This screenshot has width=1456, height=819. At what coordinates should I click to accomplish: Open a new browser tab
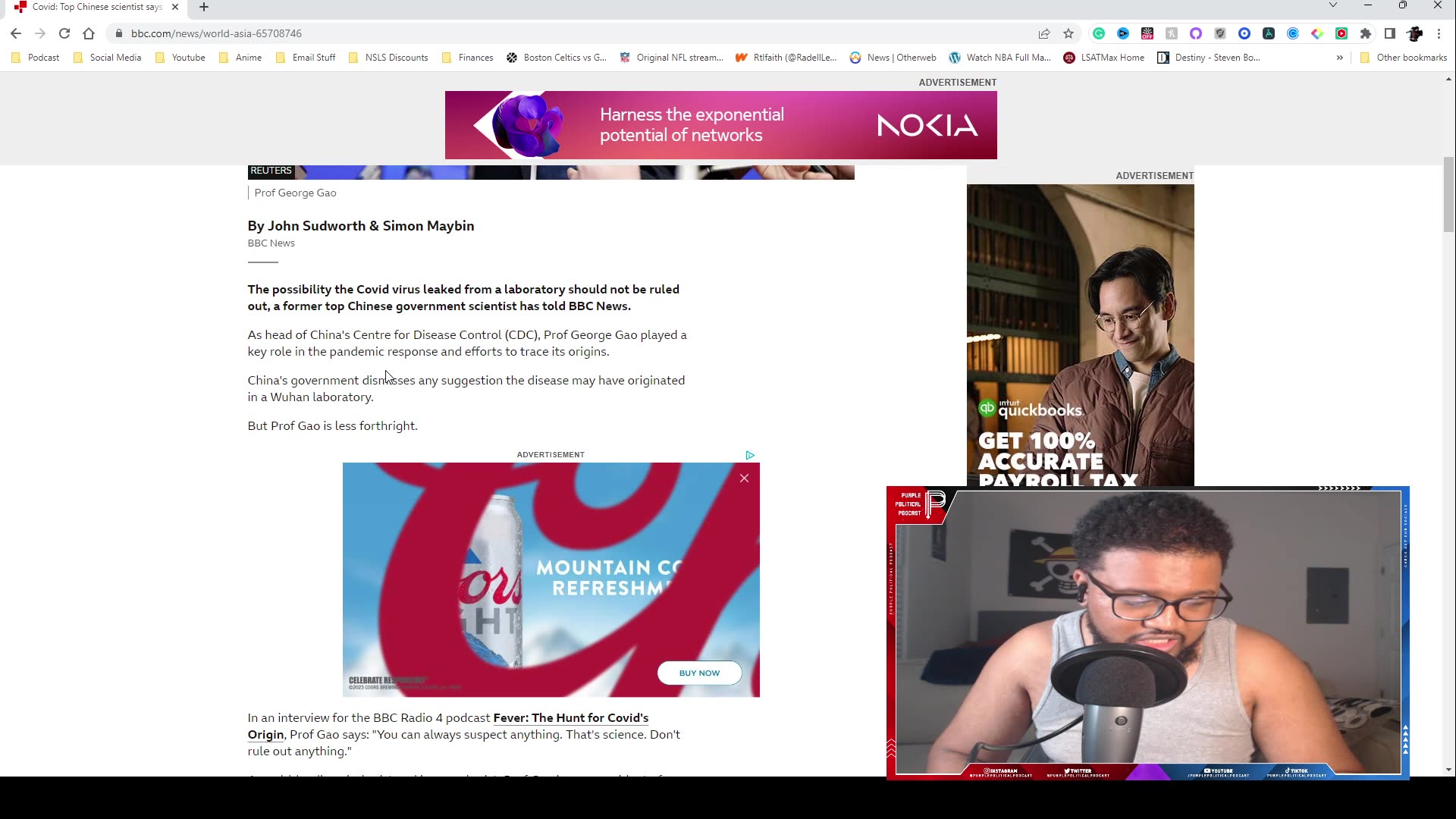tap(204, 7)
